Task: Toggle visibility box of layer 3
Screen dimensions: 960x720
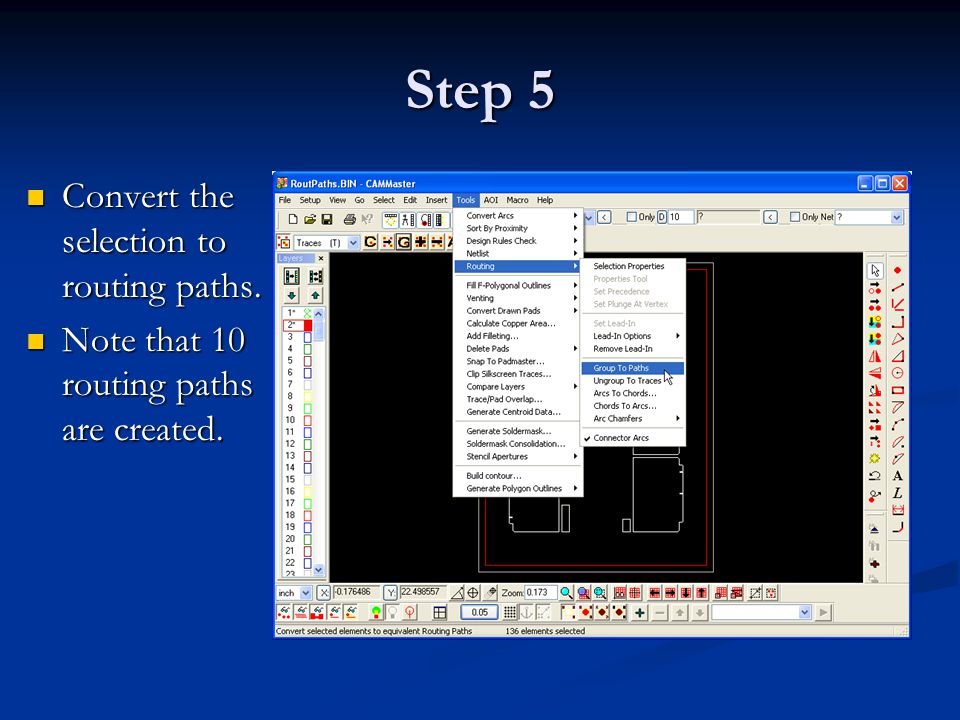Action: point(308,337)
